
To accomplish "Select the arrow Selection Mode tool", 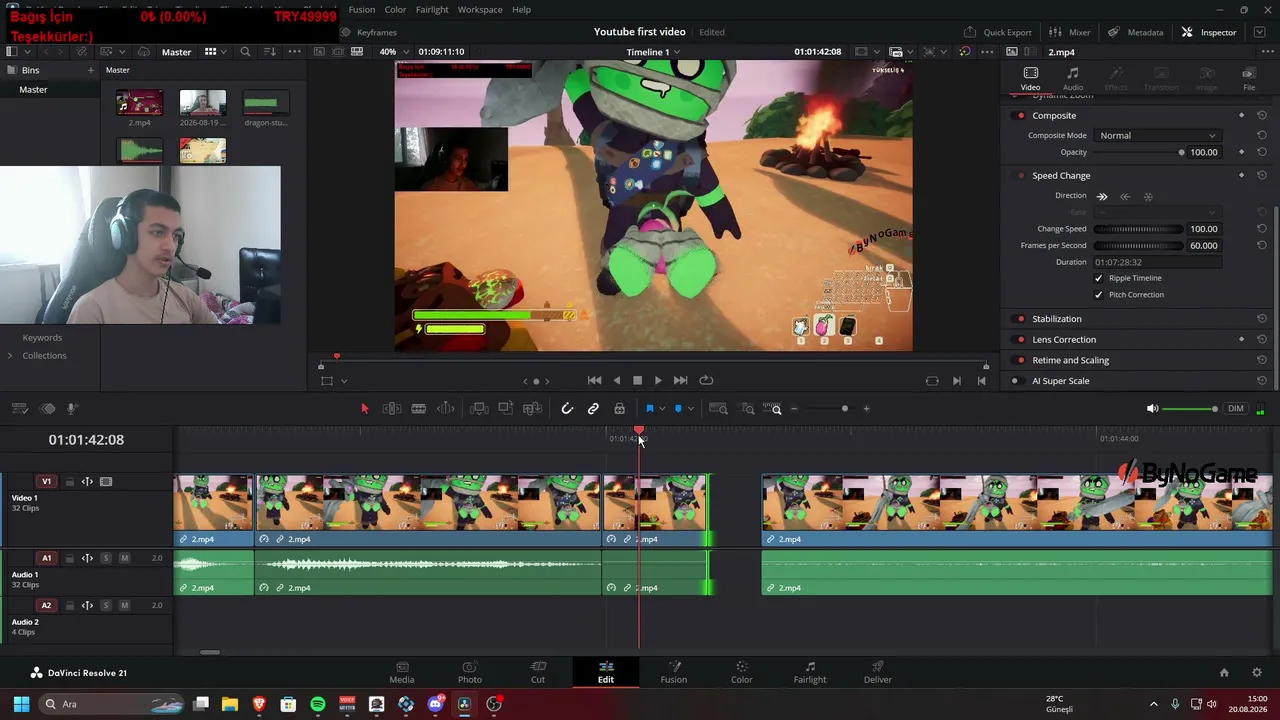I will (364, 408).
